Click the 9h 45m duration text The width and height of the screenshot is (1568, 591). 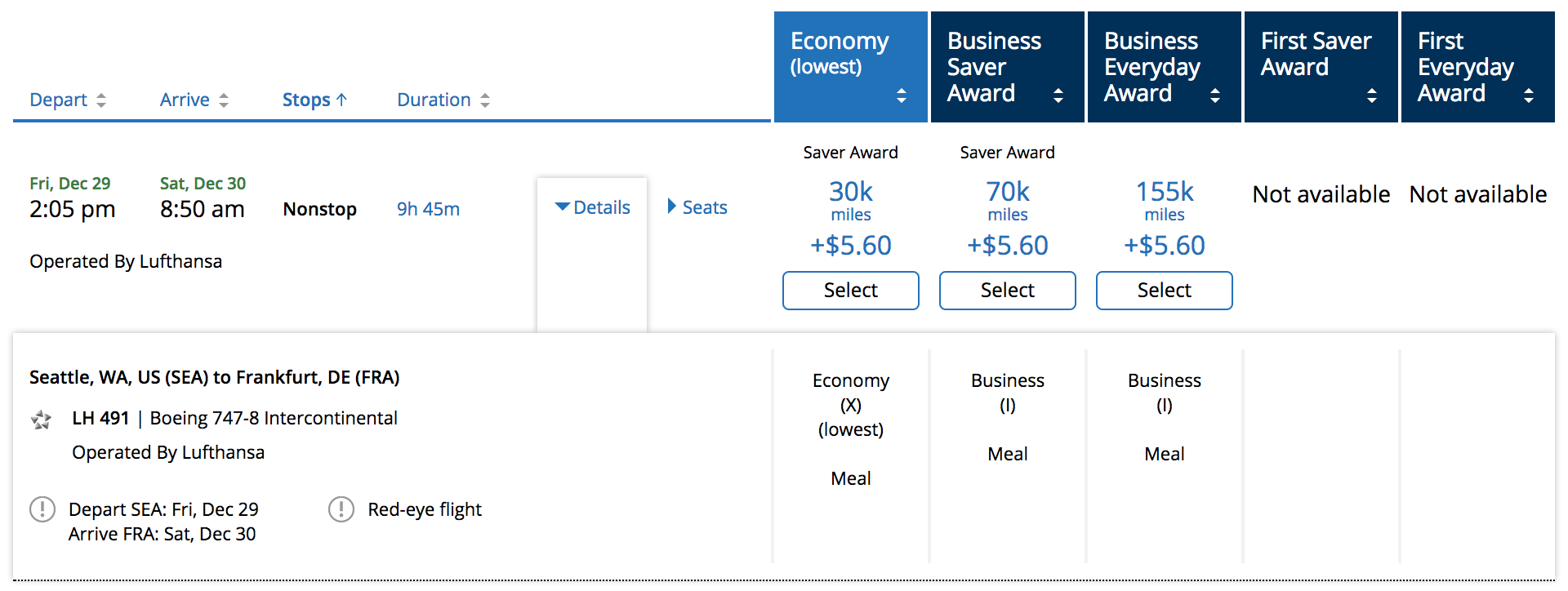coord(428,209)
